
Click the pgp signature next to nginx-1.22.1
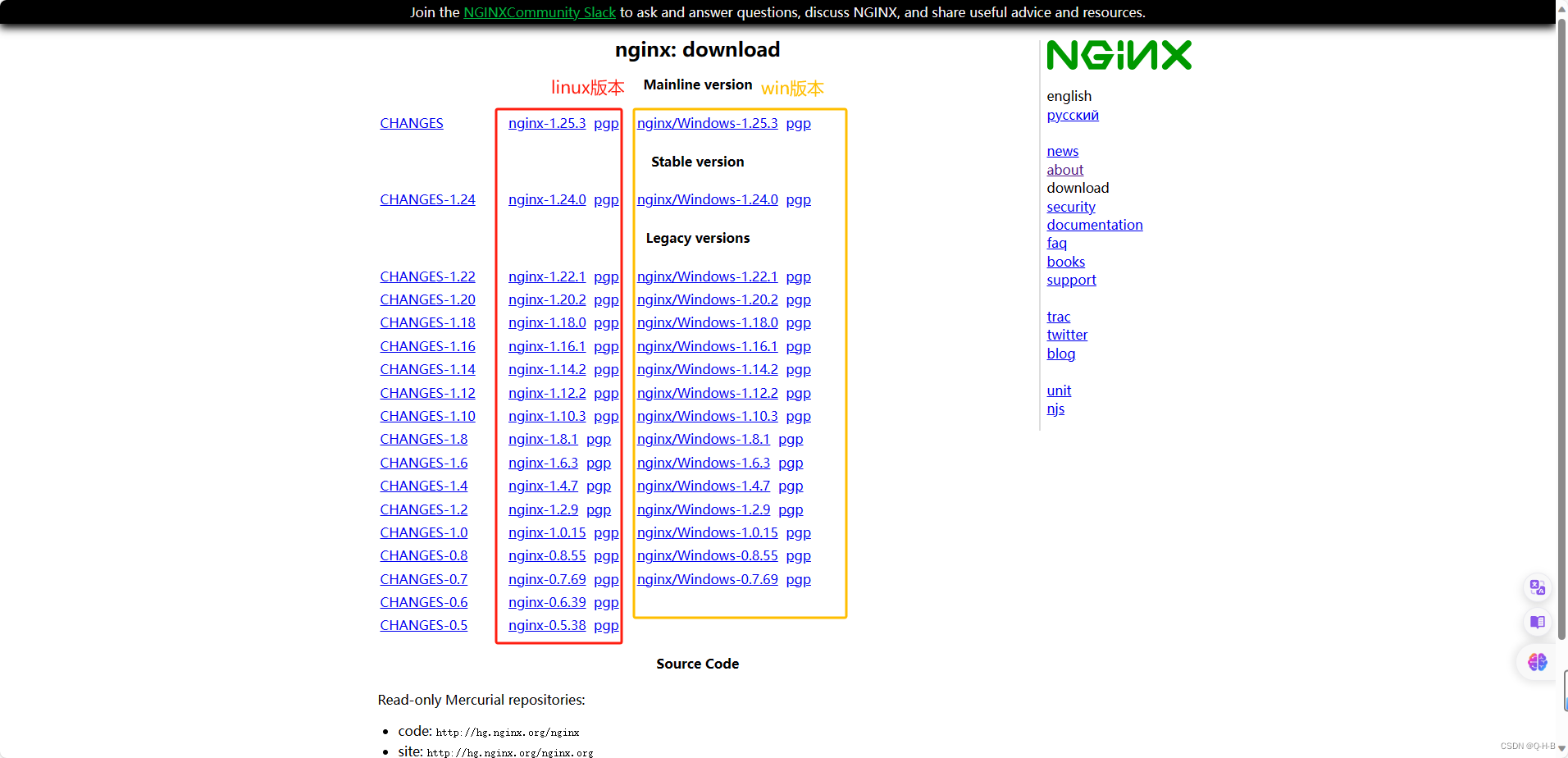tap(606, 276)
